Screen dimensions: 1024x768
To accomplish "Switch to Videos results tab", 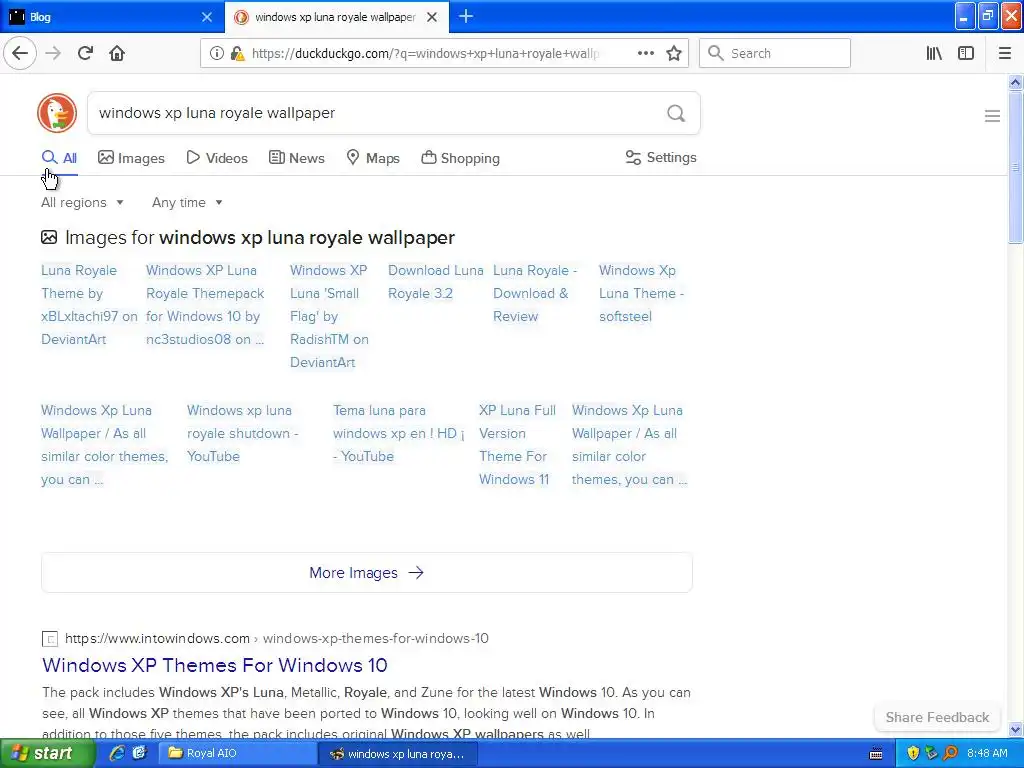I will pos(217,158).
